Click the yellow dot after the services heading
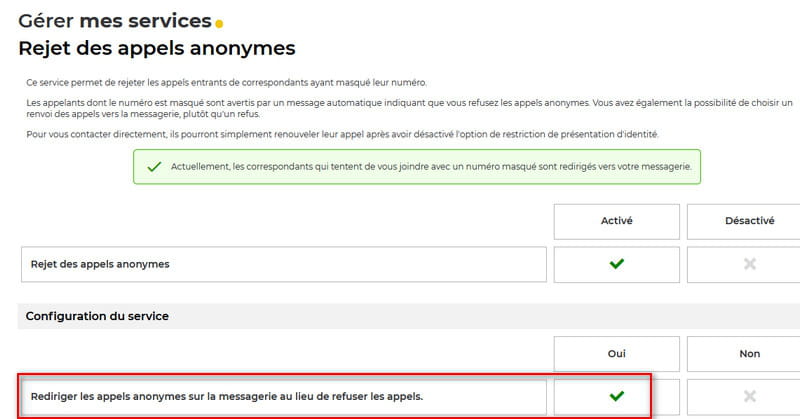The width and height of the screenshot is (800, 419). pyautogui.click(x=219, y=24)
